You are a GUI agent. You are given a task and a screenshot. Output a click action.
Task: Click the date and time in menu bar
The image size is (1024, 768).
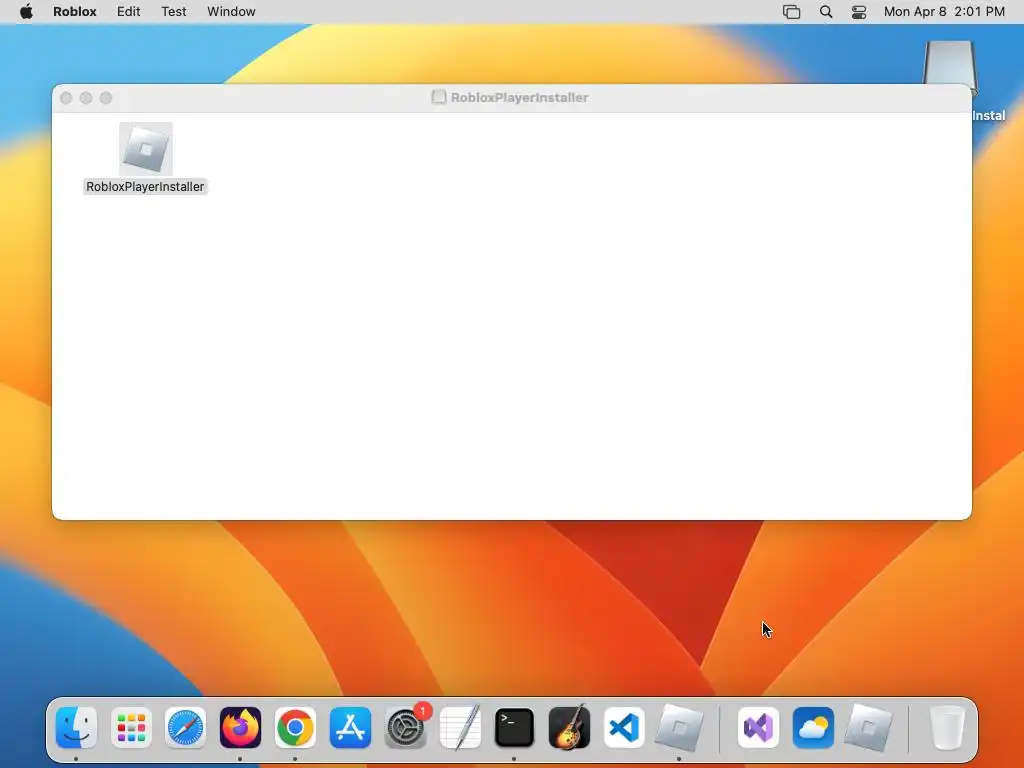tap(944, 12)
